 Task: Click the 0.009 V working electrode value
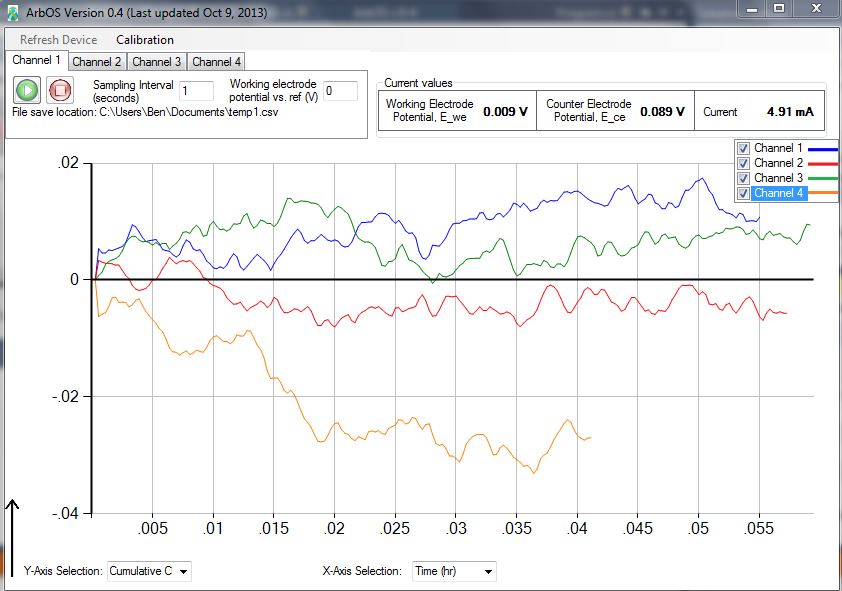505,112
